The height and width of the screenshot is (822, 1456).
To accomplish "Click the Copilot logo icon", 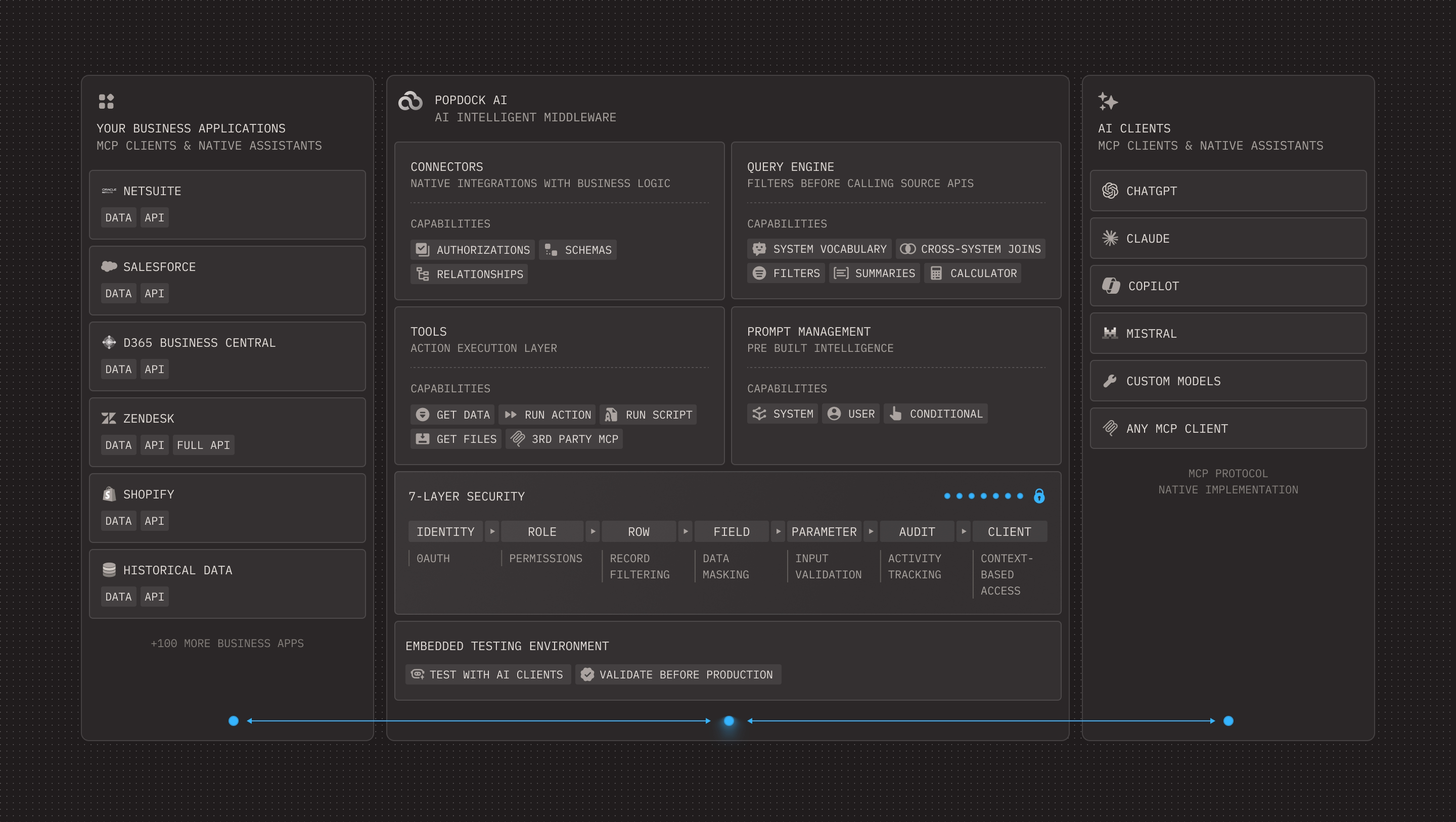I will click(1111, 286).
